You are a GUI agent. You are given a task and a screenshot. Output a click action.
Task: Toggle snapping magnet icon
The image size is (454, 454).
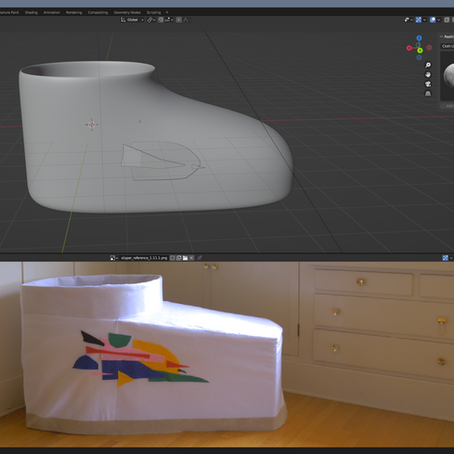[161, 20]
